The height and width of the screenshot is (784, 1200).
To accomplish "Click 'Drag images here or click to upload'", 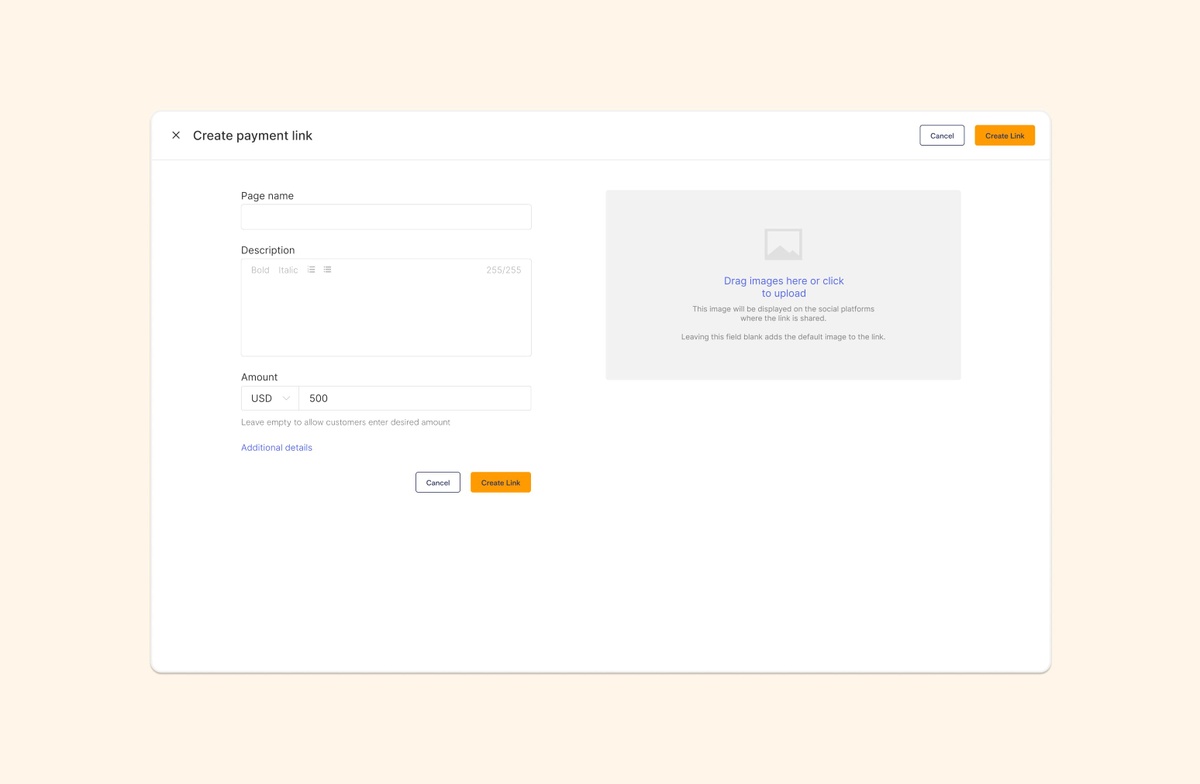I will point(784,287).
